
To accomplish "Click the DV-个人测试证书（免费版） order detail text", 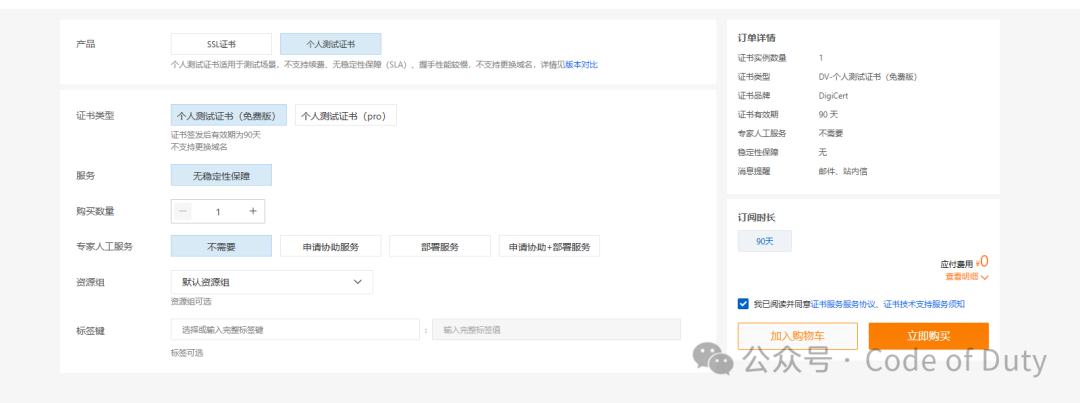I will click(x=868, y=76).
